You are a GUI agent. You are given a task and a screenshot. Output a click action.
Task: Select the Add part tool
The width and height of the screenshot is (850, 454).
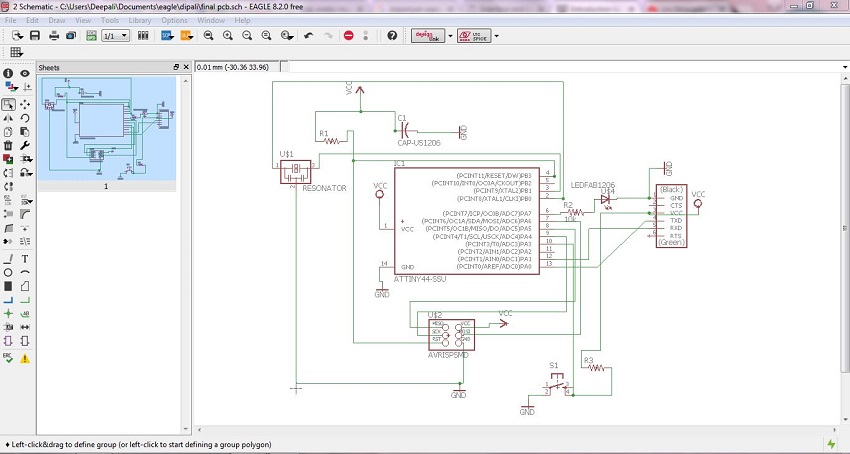coord(8,159)
